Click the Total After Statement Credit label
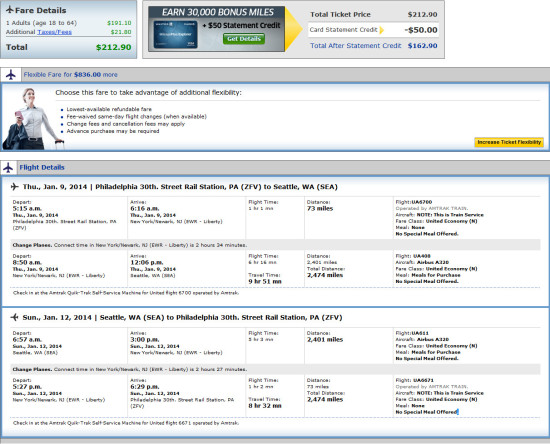 (x=356, y=46)
